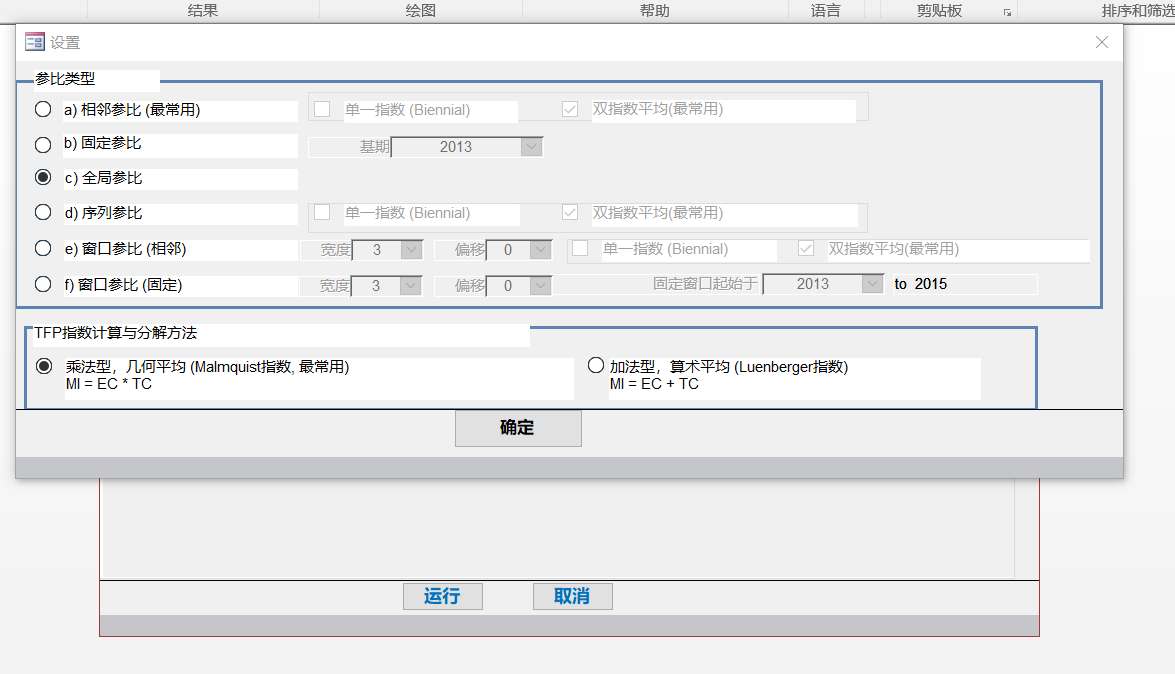Click the 确定 button
This screenshot has height=674, width=1175.
[x=518, y=428]
